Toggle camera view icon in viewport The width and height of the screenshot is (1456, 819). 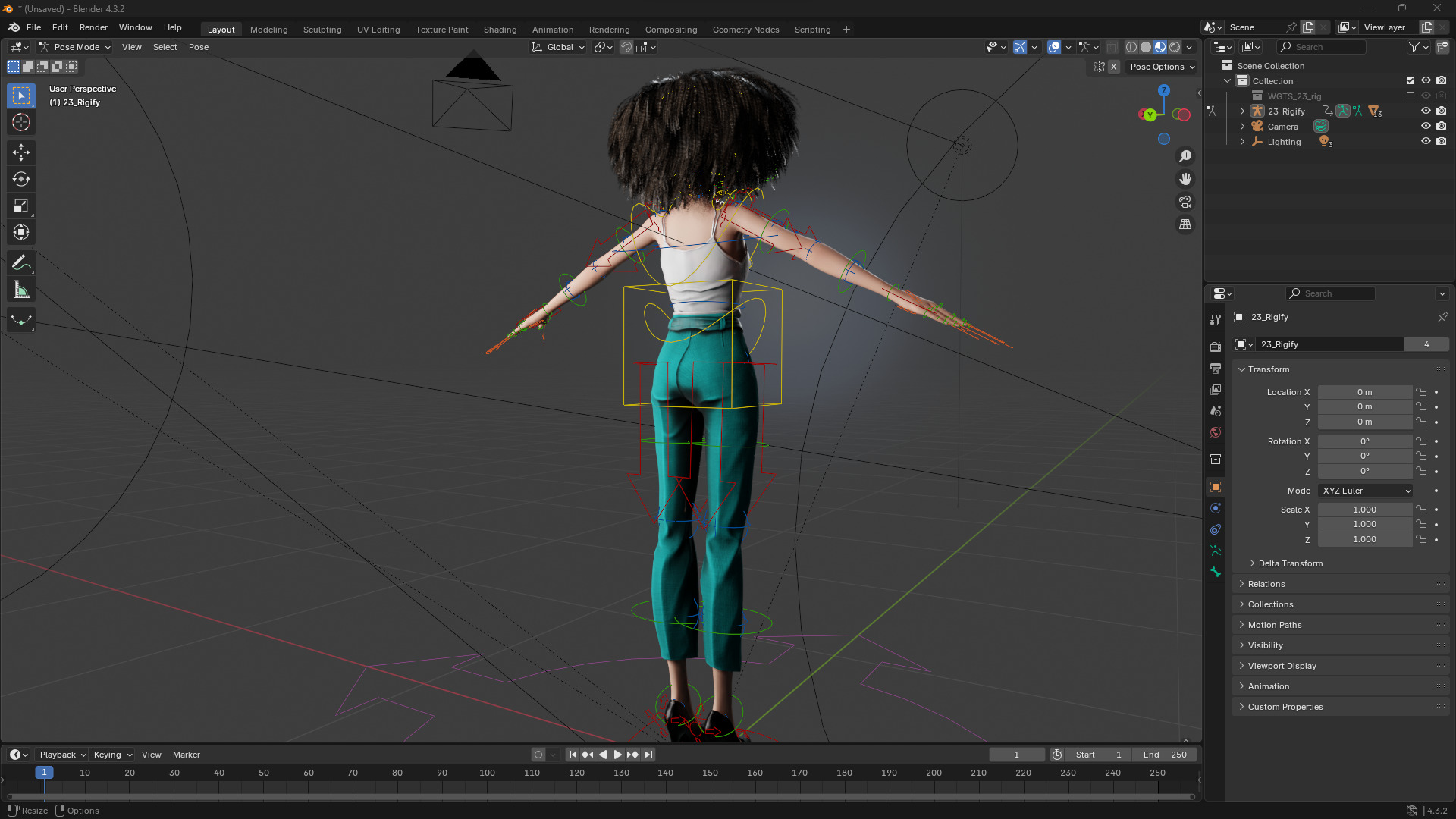point(1185,202)
